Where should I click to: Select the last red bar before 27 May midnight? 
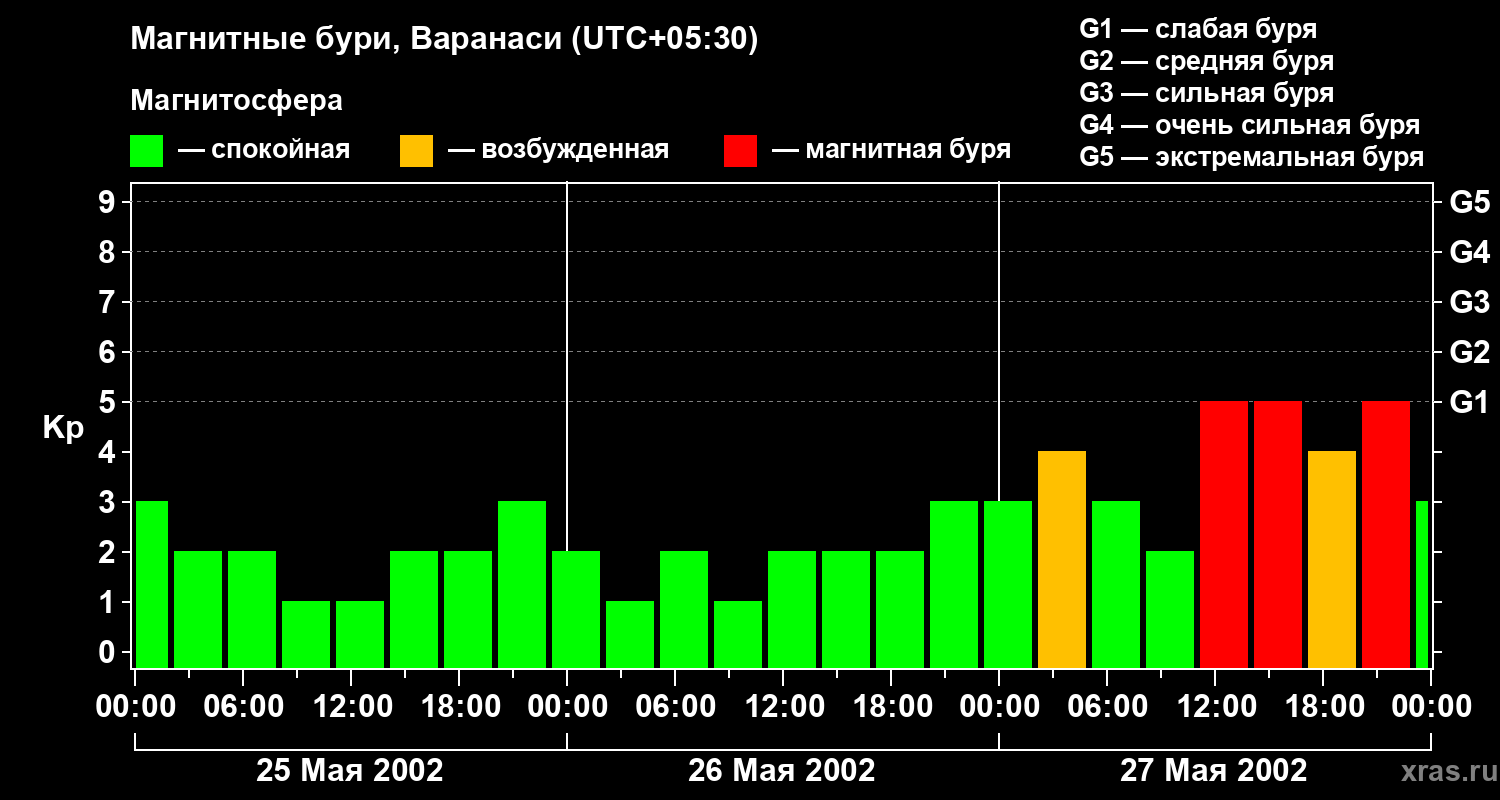pyautogui.click(x=1386, y=535)
